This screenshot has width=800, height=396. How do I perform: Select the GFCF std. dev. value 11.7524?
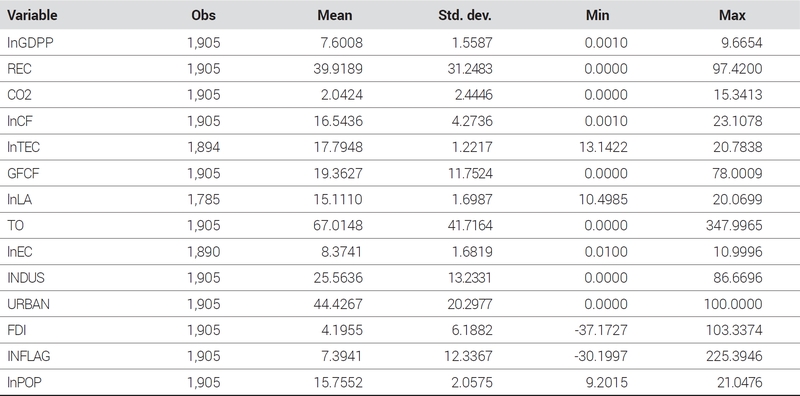[x=470, y=174]
